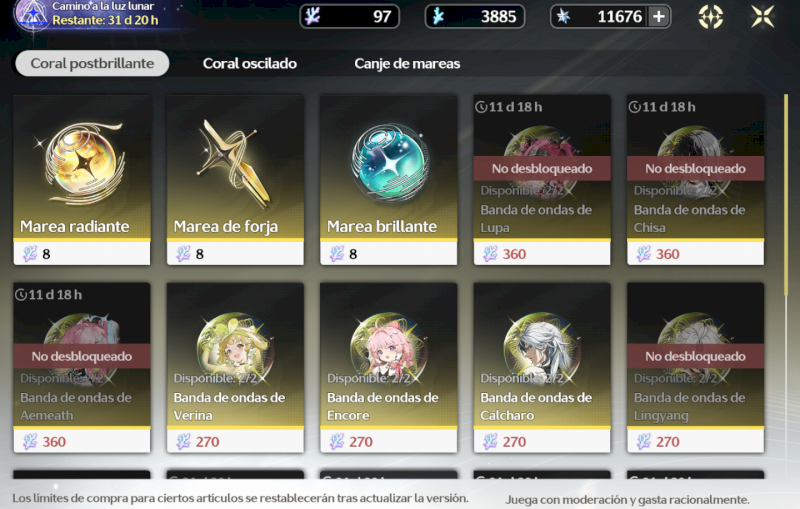The width and height of the screenshot is (800, 509).
Task: Click the four-pointed compass icon near top right
Action: point(711,17)
